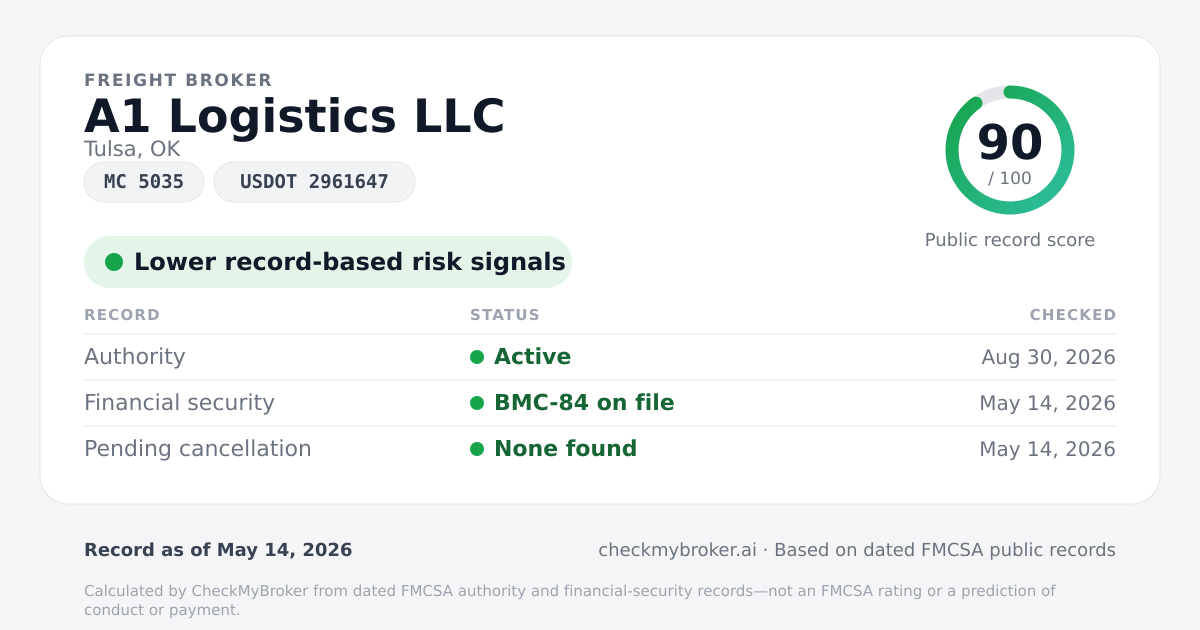The height and width of the screenshot is (630, 1200).
Task: Select the Pending cancellation row label
Action: click(198, 449)
